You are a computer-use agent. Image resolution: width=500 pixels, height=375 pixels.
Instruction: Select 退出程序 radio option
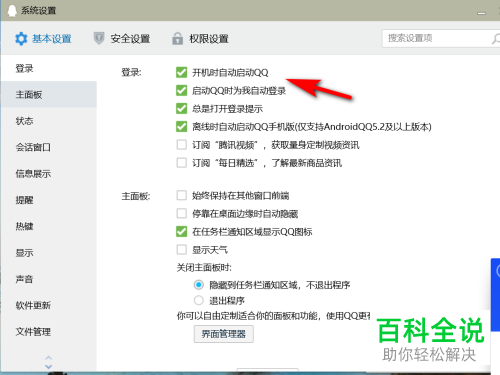point(199,300)
